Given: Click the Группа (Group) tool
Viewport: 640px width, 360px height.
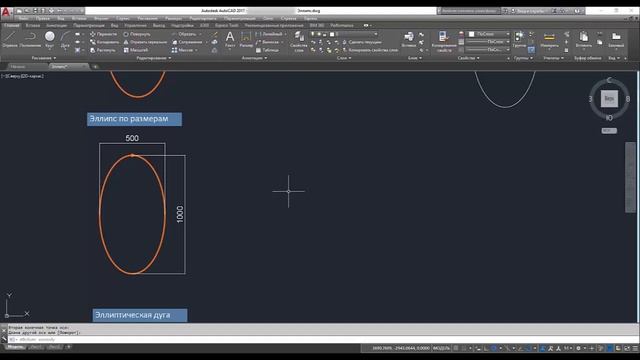Looking at the screenshot, I should point(519,40).
